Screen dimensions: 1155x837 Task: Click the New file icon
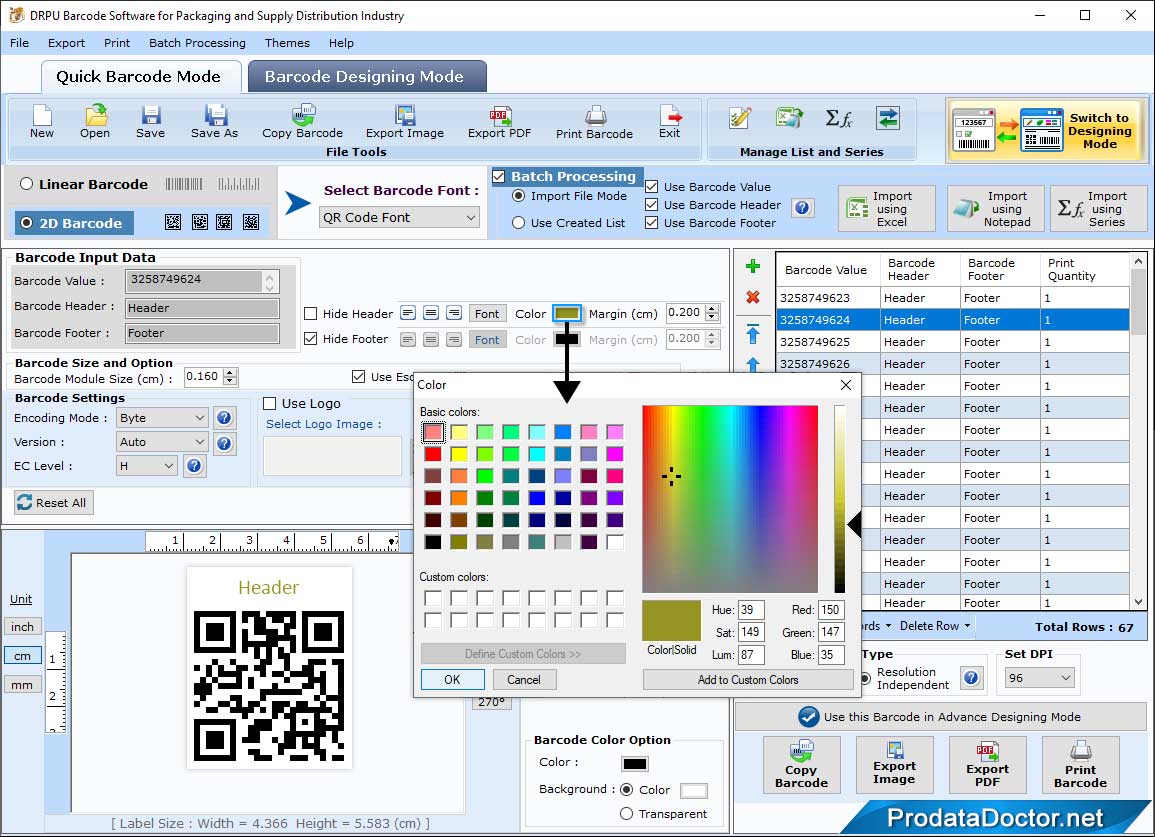click(x=41, y=121)
